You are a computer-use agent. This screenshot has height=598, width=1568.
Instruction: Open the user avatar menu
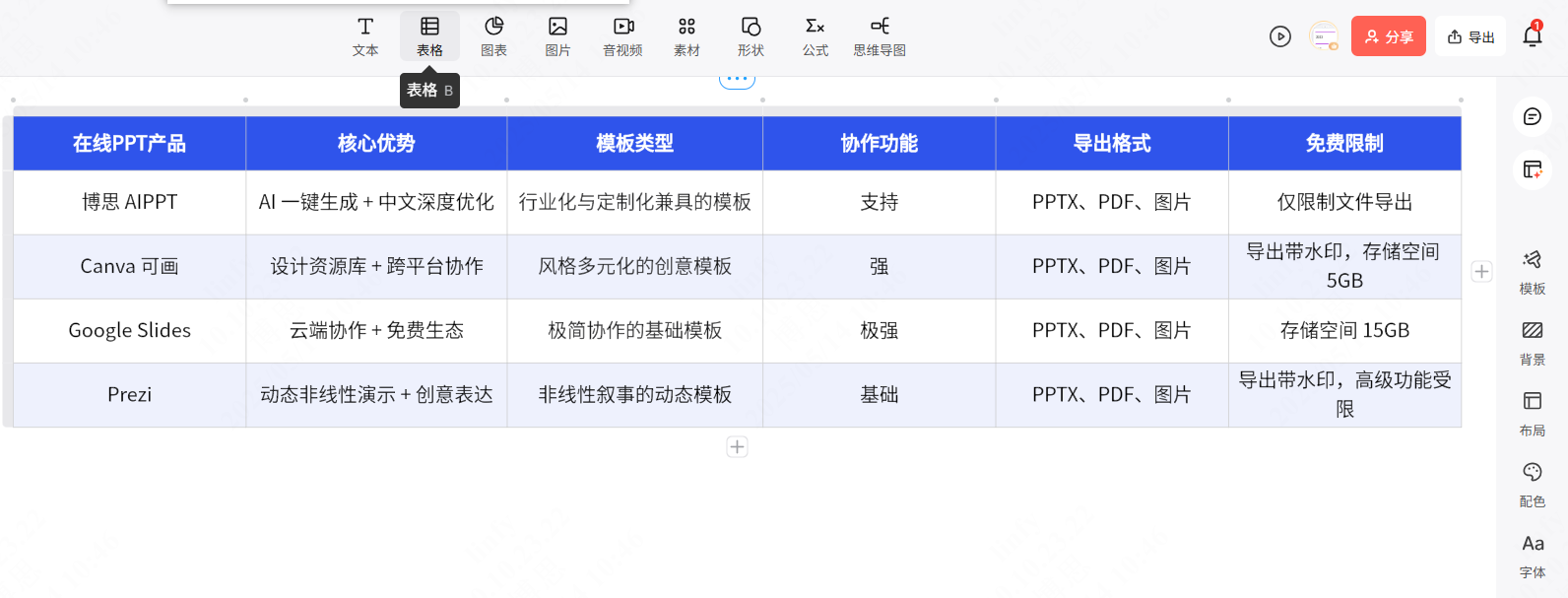1325,36
